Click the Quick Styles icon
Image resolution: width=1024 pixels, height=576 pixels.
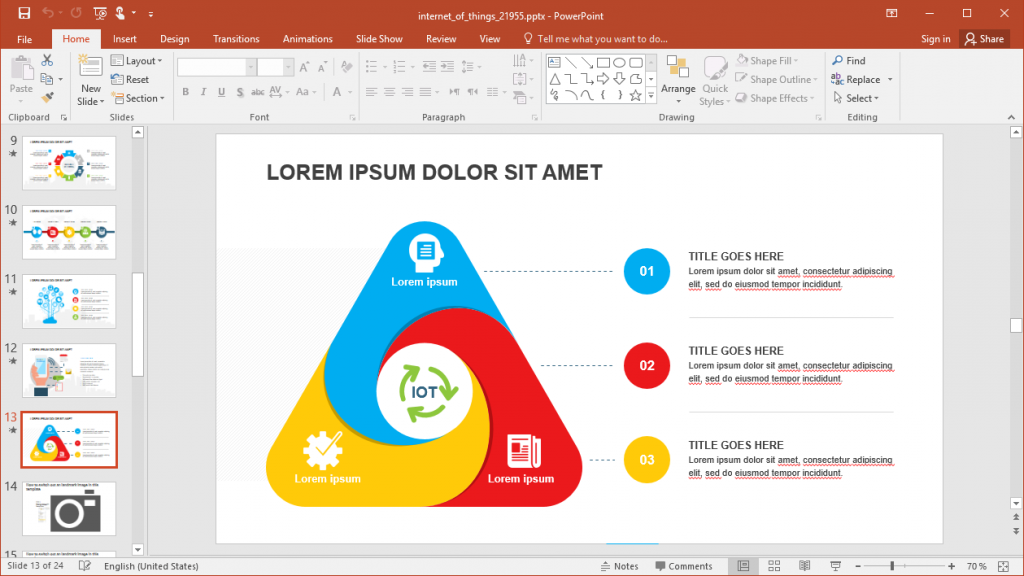715,80
